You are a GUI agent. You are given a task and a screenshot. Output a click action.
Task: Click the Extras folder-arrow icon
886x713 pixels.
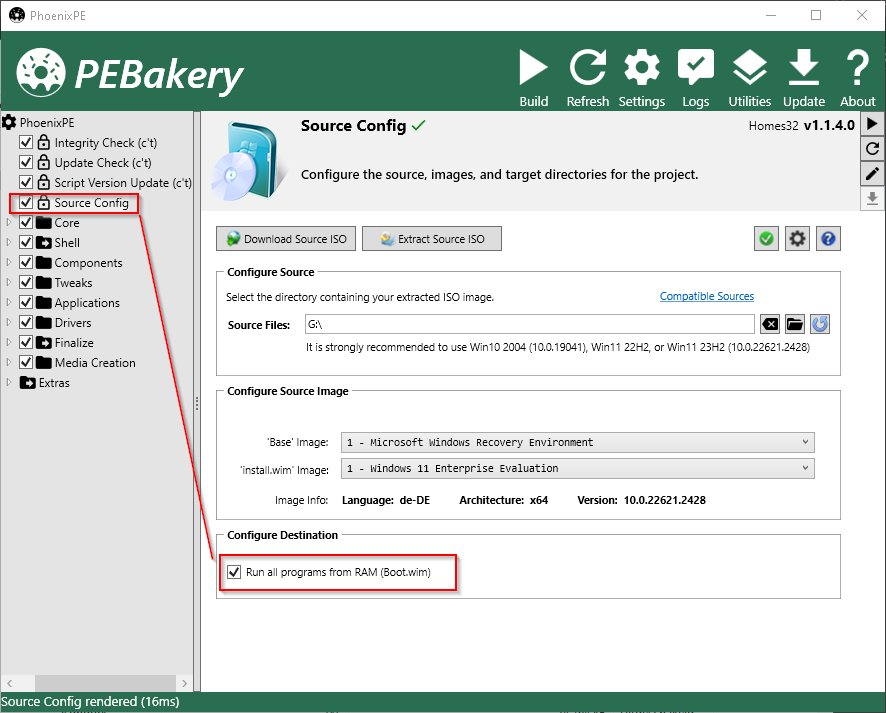pyautogui.click(x=28, y=382)
